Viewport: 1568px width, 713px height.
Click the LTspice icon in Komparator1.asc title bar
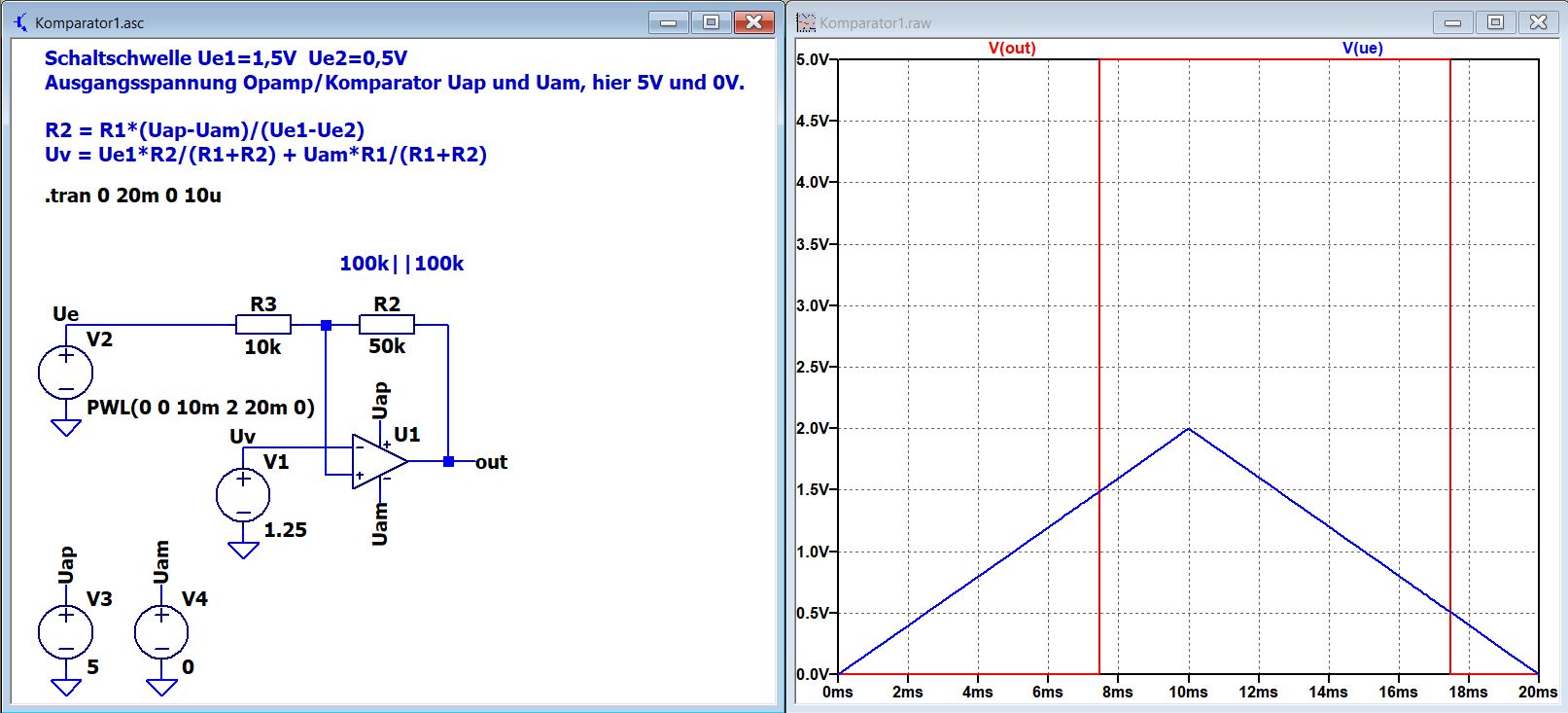pos(21,22)
